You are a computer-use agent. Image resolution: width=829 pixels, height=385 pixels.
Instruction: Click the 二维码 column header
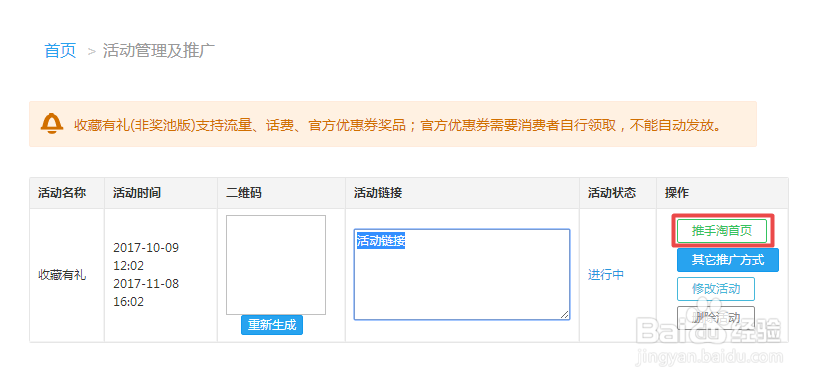pos(243,193)
